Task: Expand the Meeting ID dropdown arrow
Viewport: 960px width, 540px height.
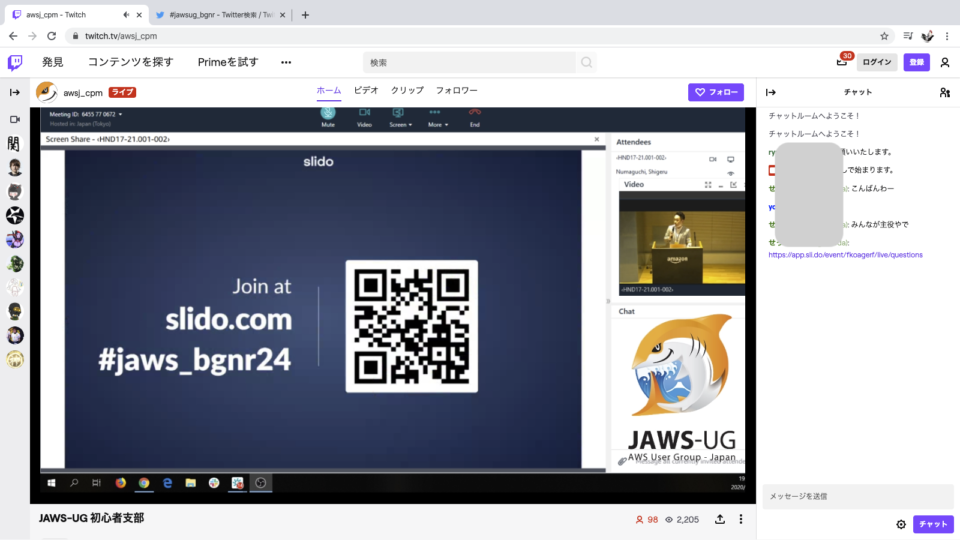Action: pos(120,114)
